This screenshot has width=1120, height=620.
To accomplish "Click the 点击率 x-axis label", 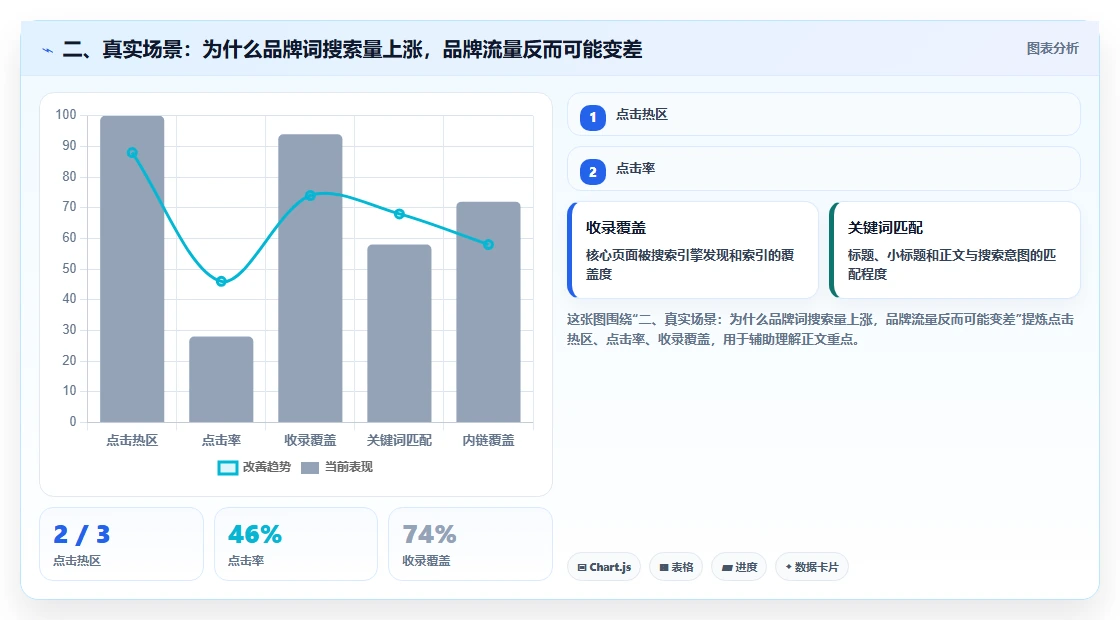I will (221, 441).
